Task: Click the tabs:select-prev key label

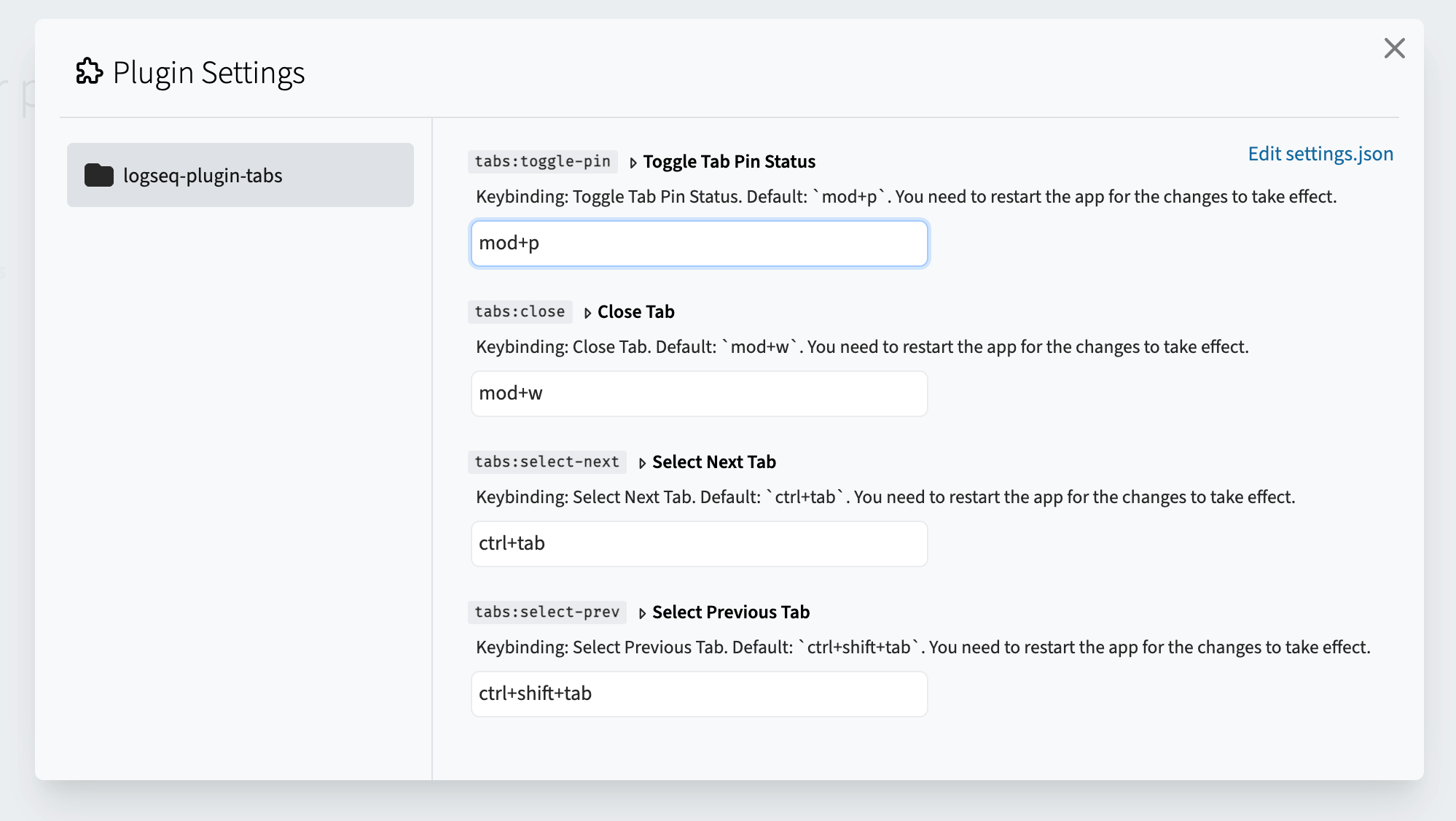Action: pos(547,612)
